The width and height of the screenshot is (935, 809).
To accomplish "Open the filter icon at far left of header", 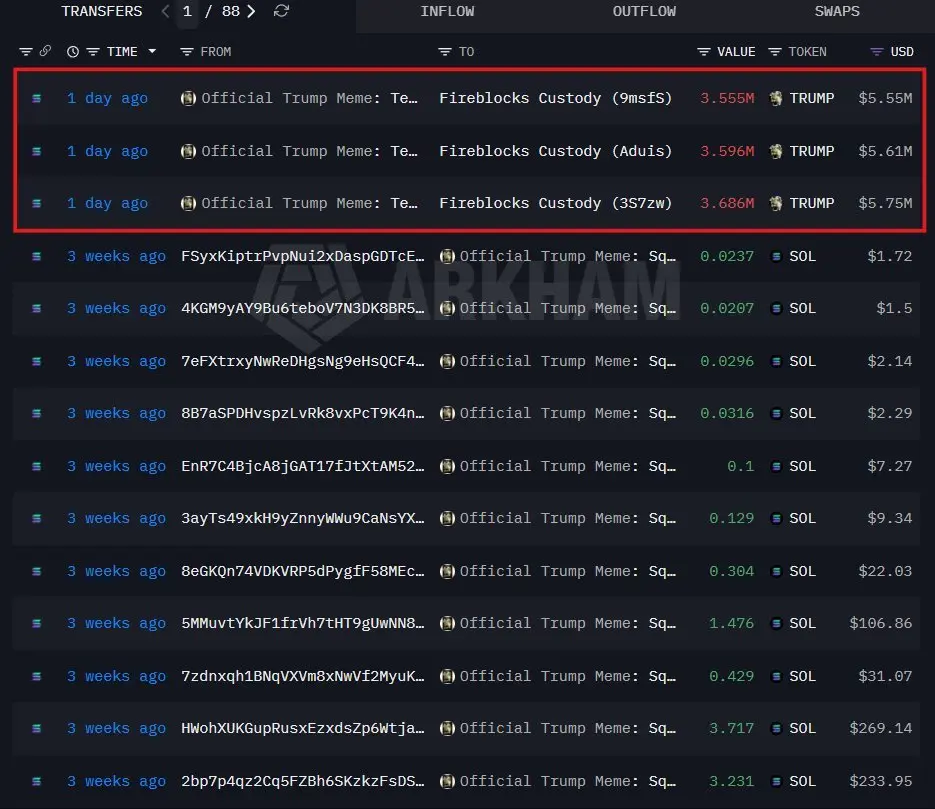I will click(26, 52).
